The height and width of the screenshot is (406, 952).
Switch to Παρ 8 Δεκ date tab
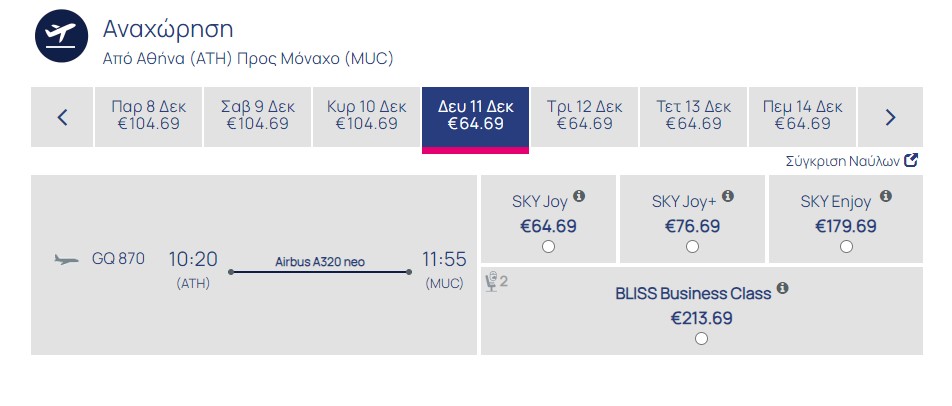(148, 117)
